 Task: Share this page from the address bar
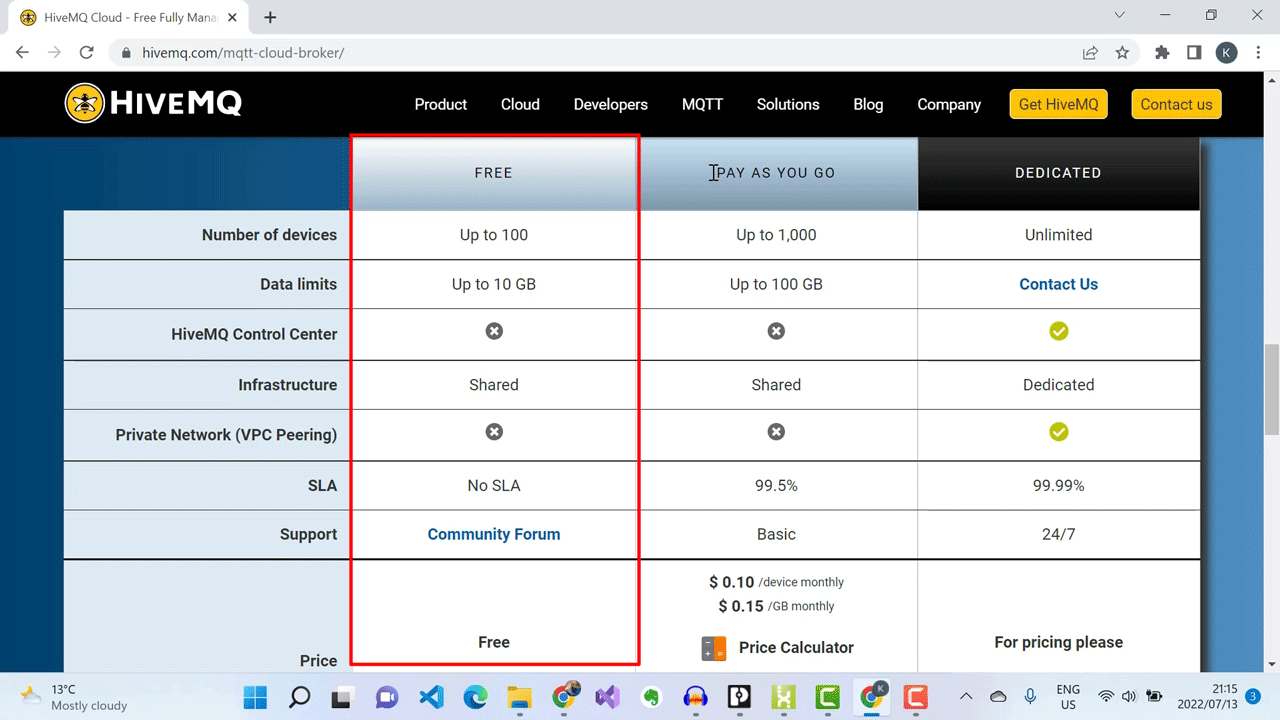1090,53
